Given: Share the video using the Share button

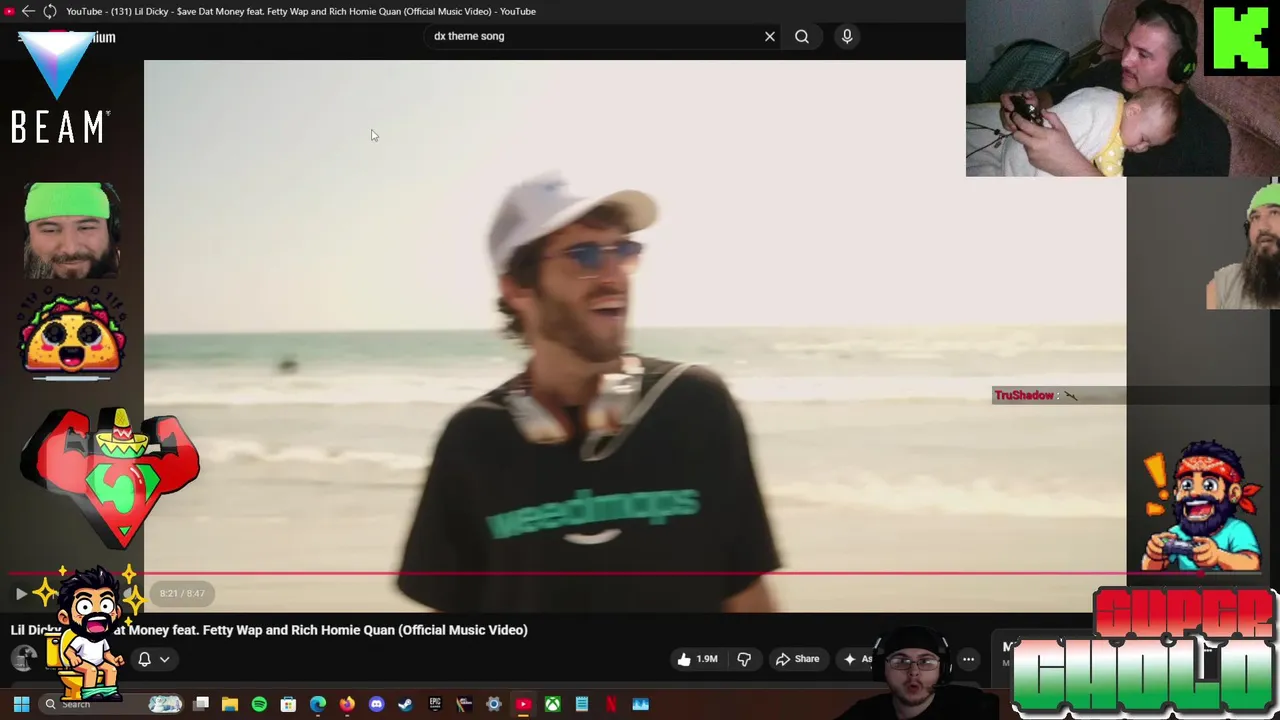Looking at the screenshot, I should [x=797, y=659].
